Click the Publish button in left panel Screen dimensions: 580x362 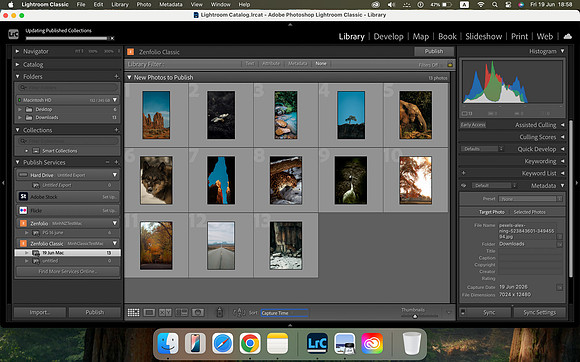pos(95,312)
